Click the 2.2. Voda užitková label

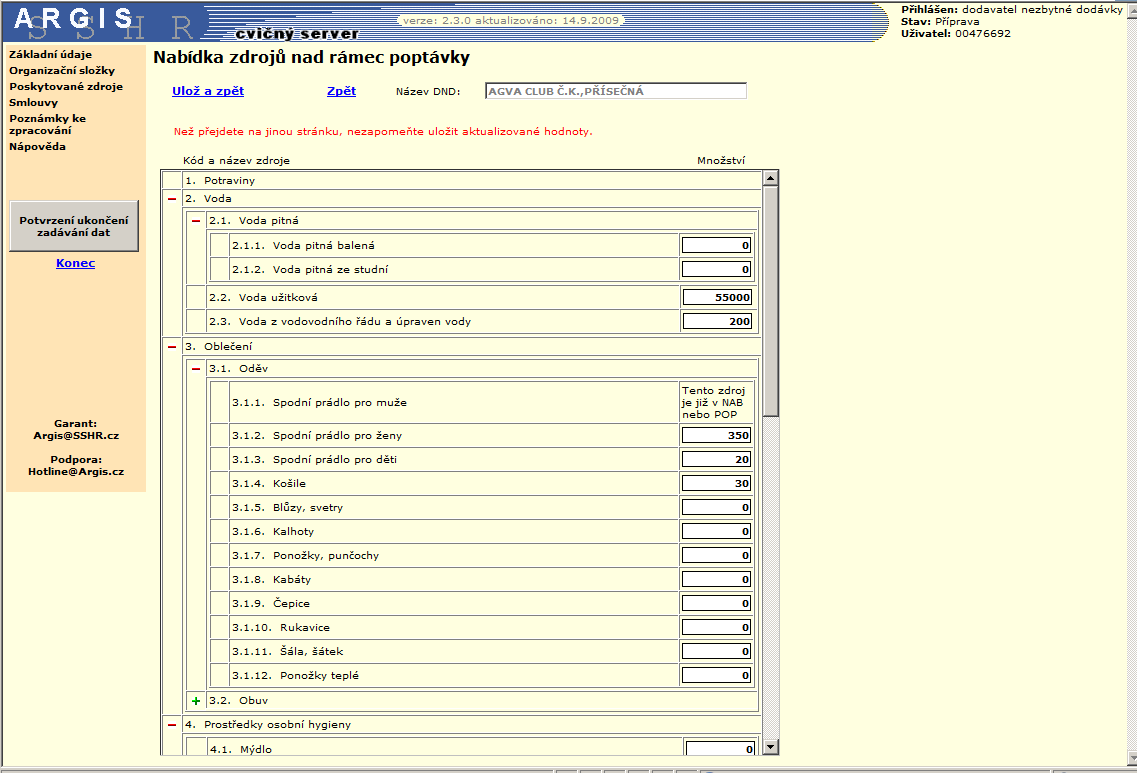click(x=263, y=297)
